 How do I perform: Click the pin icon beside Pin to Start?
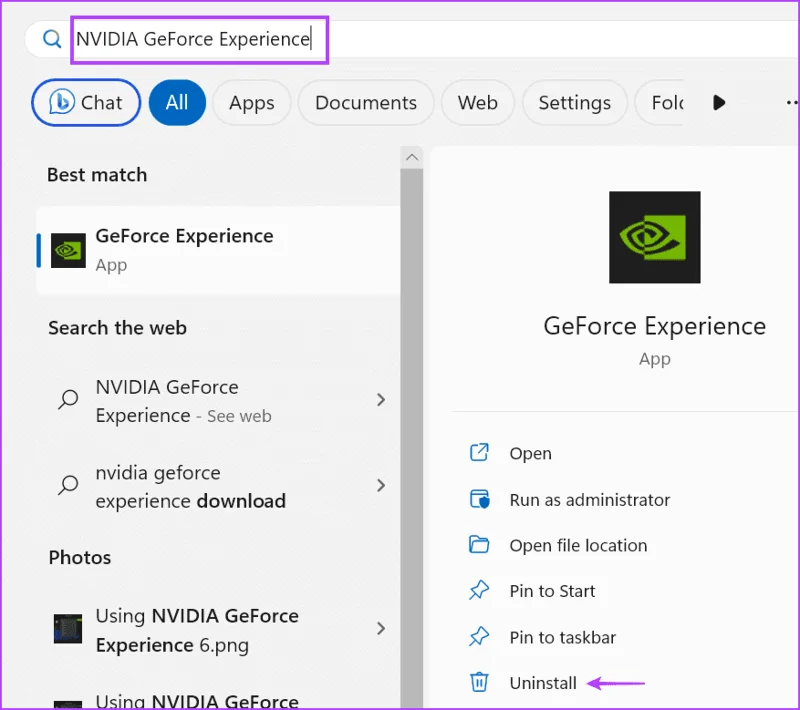(x=479, y=591)
